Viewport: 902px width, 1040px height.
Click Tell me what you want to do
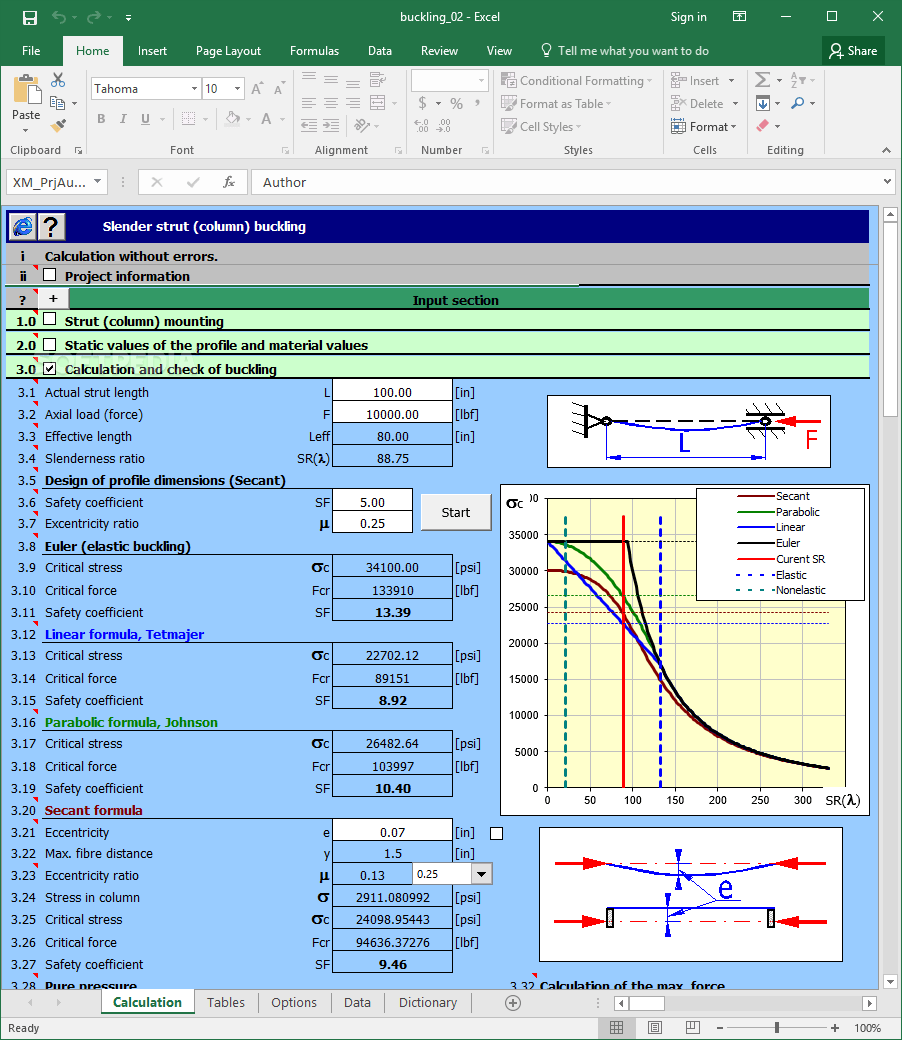coord(625,51)
